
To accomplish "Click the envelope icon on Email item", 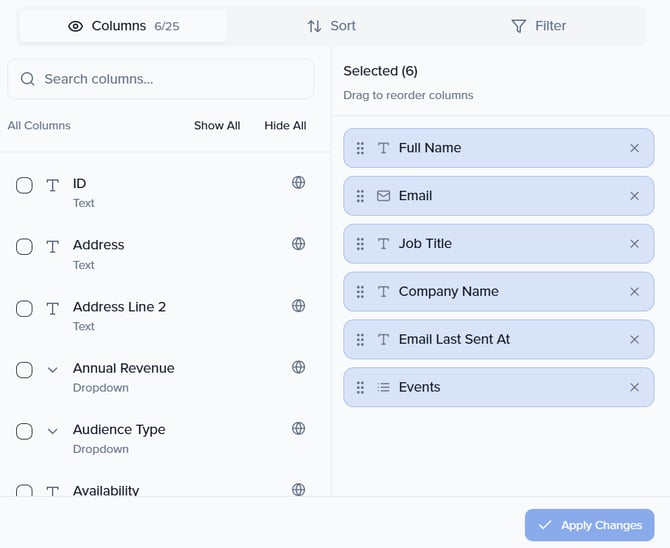I will [383, 196].
